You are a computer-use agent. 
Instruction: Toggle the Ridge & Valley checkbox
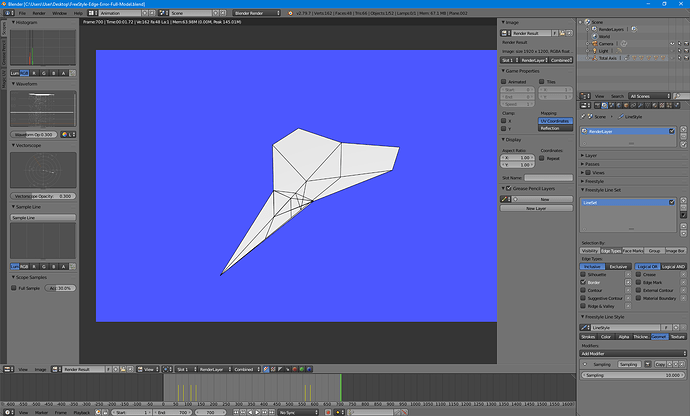click(x=583, y=306)
